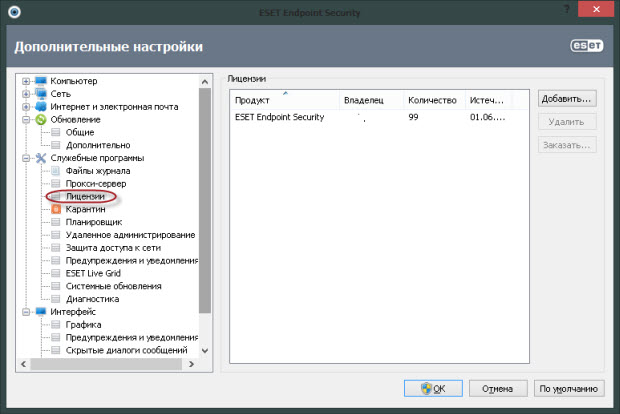Click icon beside Удаленное администрирование
620x414 pixels.
pyautogui.click(x=56, y=235)
